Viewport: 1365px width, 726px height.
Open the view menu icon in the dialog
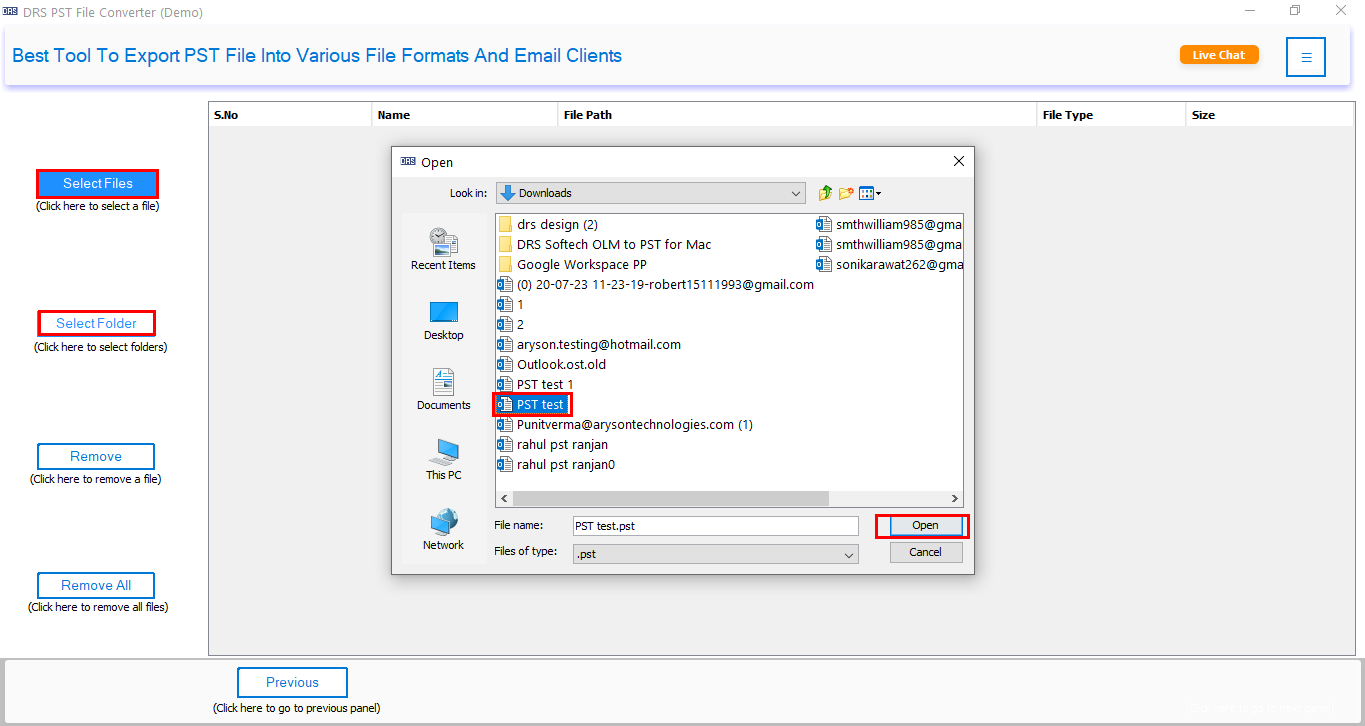870,193
